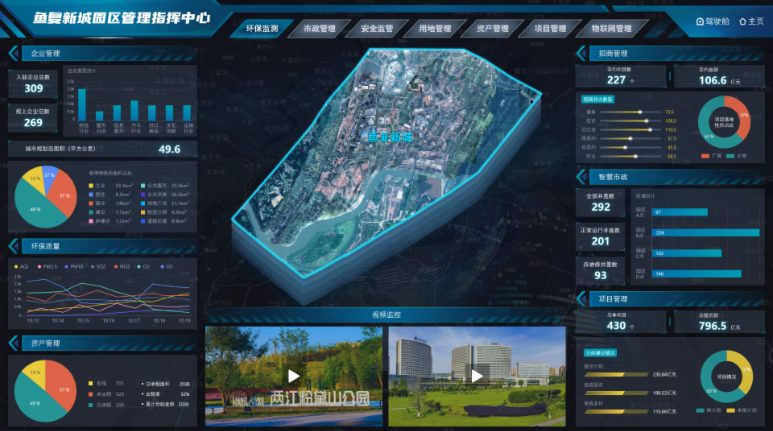Go to the 物联网管理 tab

pyautogui.click(x=611, y=29)
